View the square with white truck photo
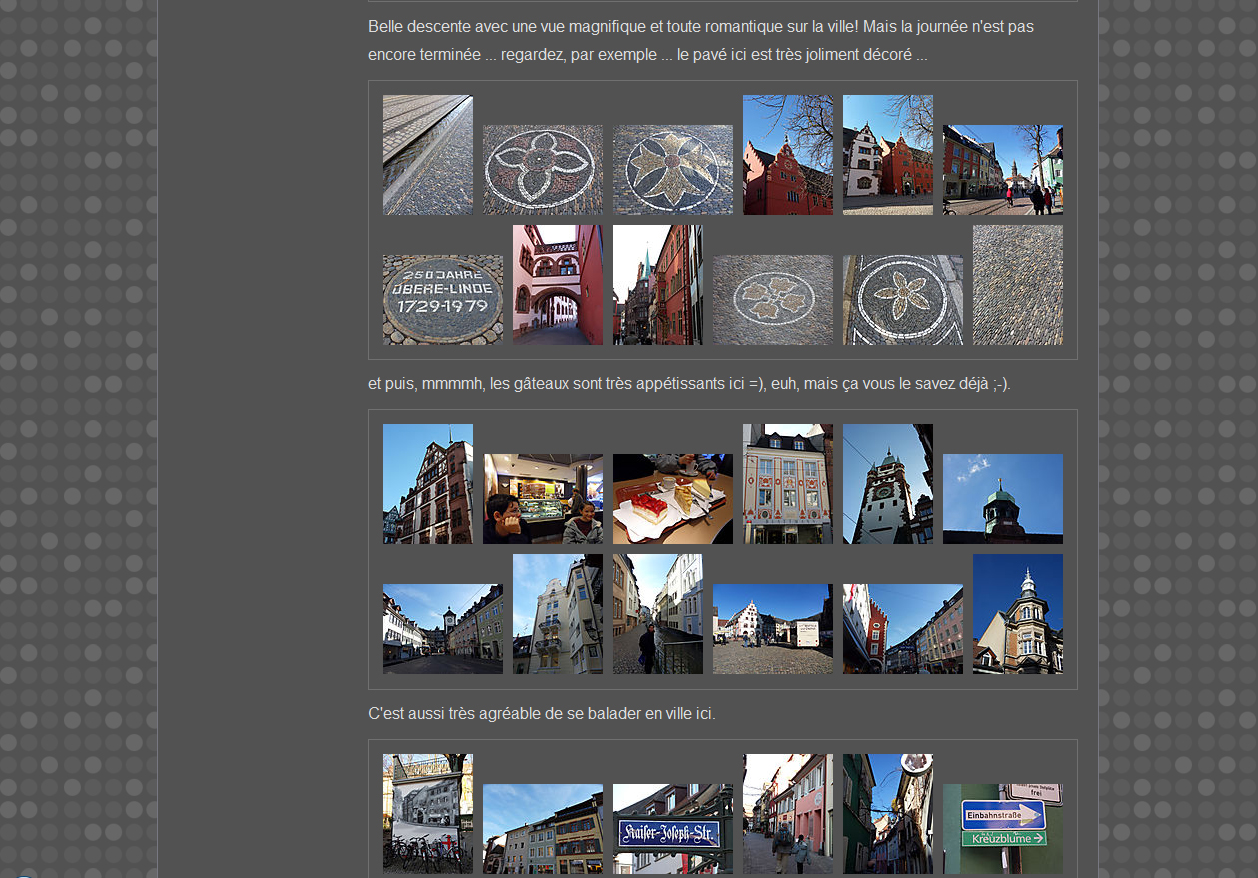 tap(772, 628)
